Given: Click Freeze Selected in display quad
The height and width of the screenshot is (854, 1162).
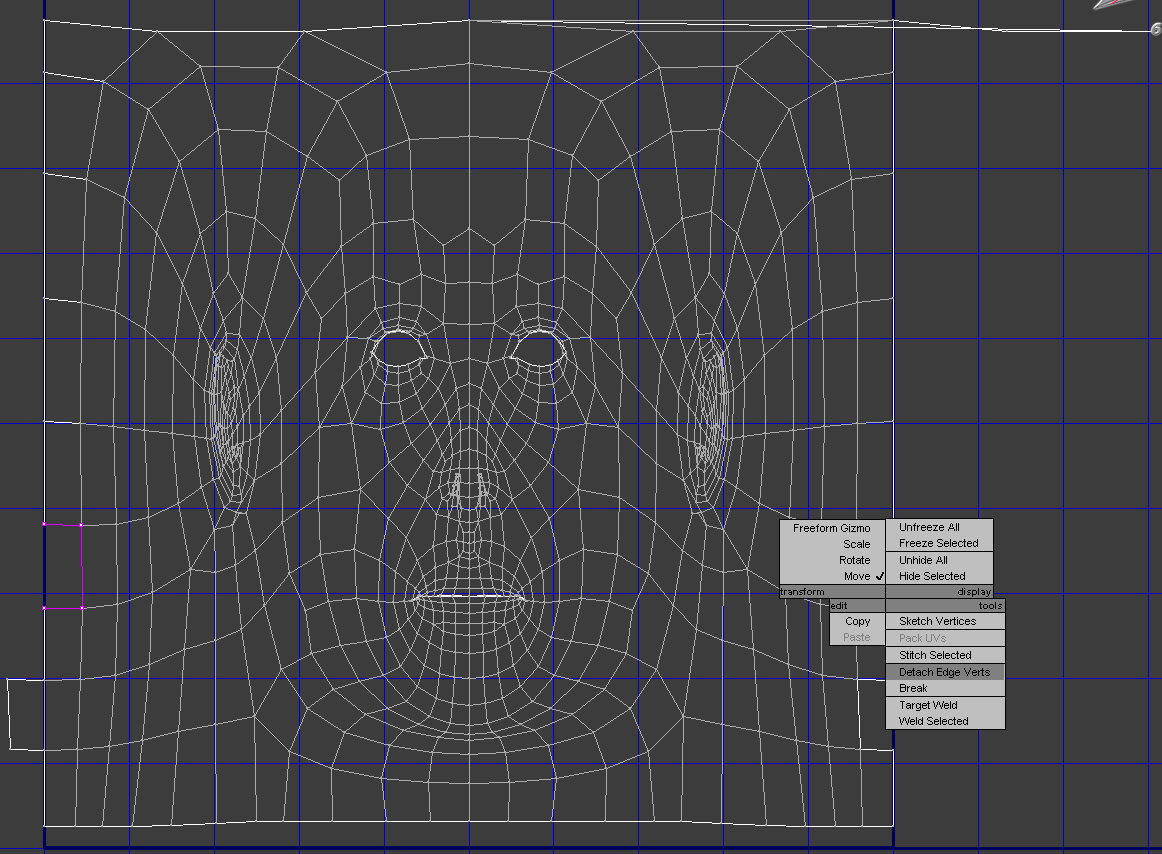Looking at the screenshot, I should pyautogui.click(x=938, y=543).
